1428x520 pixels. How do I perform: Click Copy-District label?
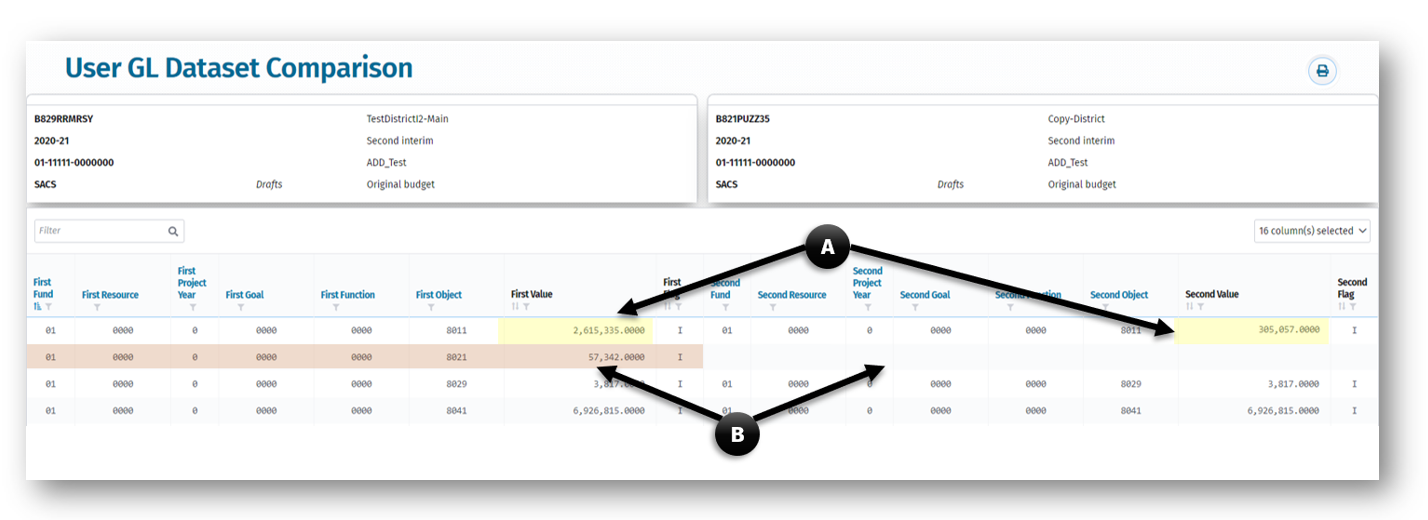(1076, 119)
